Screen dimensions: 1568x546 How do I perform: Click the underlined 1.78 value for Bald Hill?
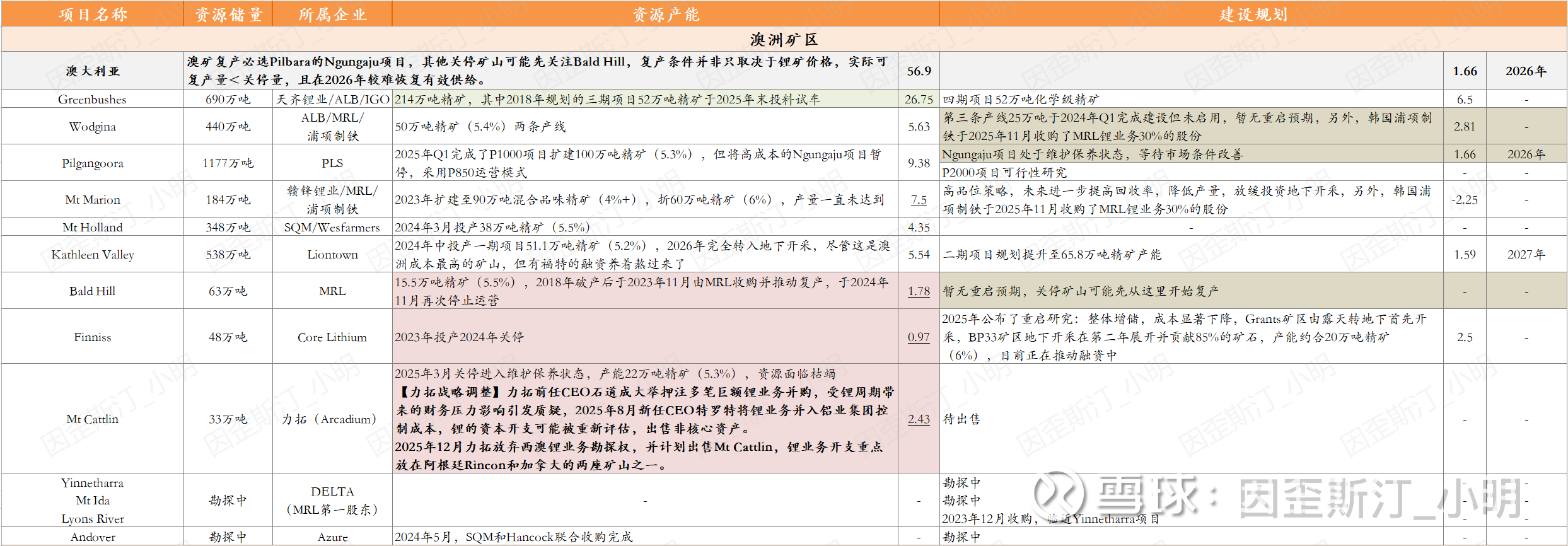(x=919, y=291)
